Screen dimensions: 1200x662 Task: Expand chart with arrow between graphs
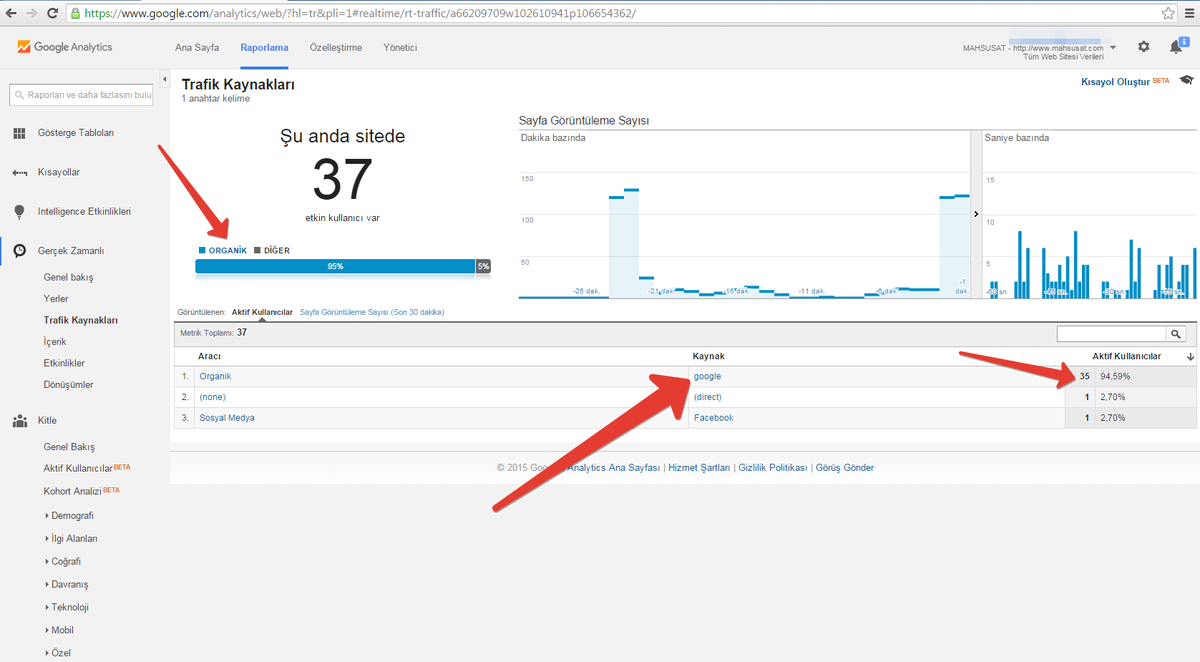click(975, 214)
